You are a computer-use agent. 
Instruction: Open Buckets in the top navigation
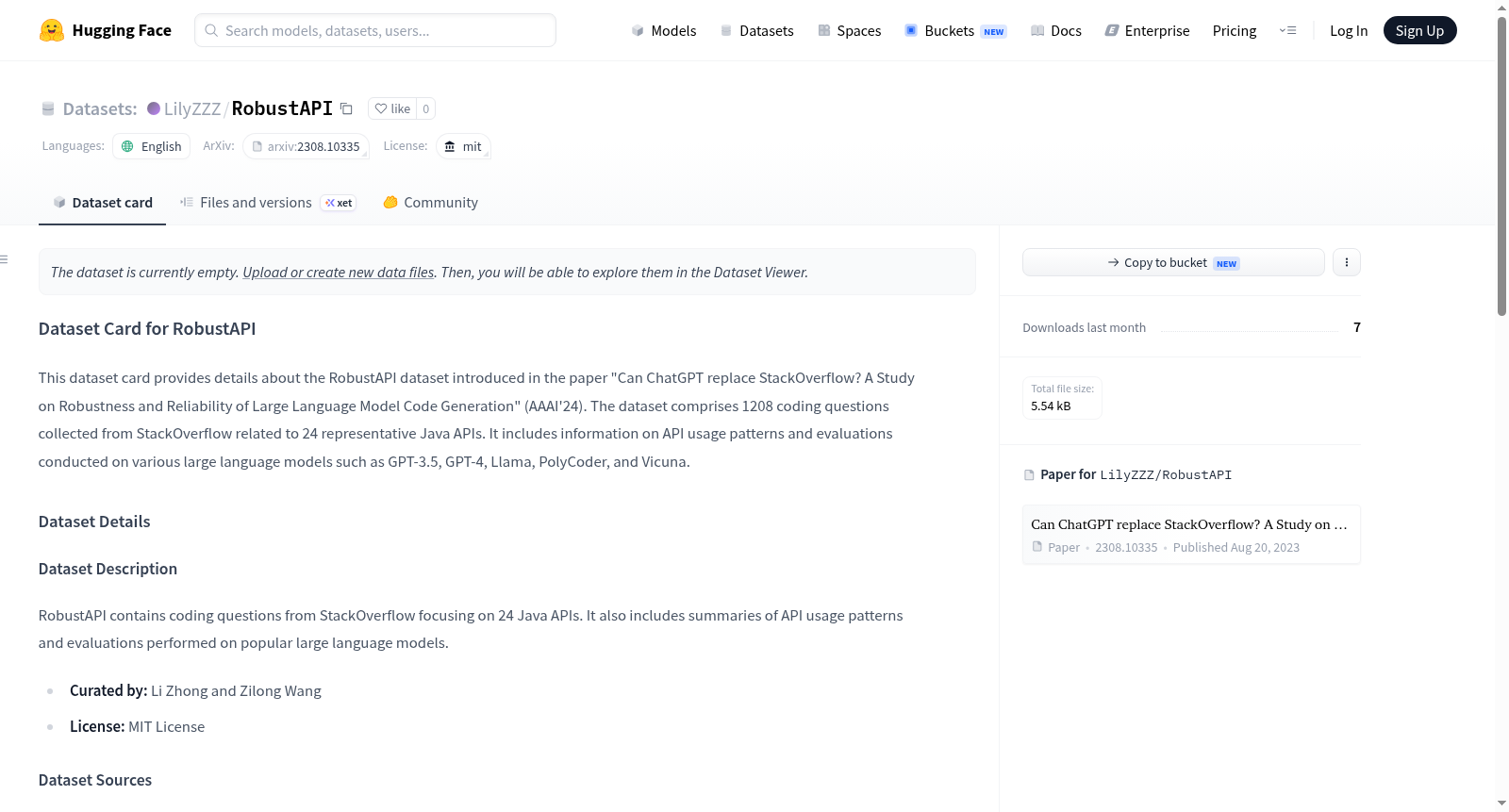[x=955, y=30]
